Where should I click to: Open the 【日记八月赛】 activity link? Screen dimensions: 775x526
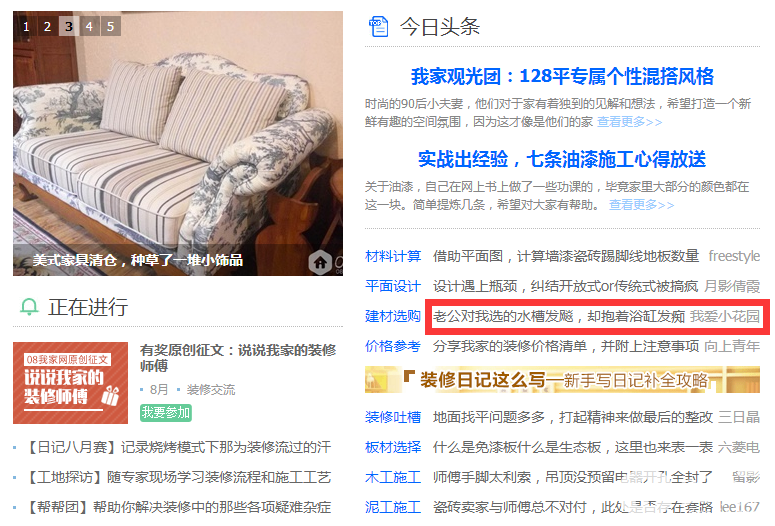pos(177,447)
